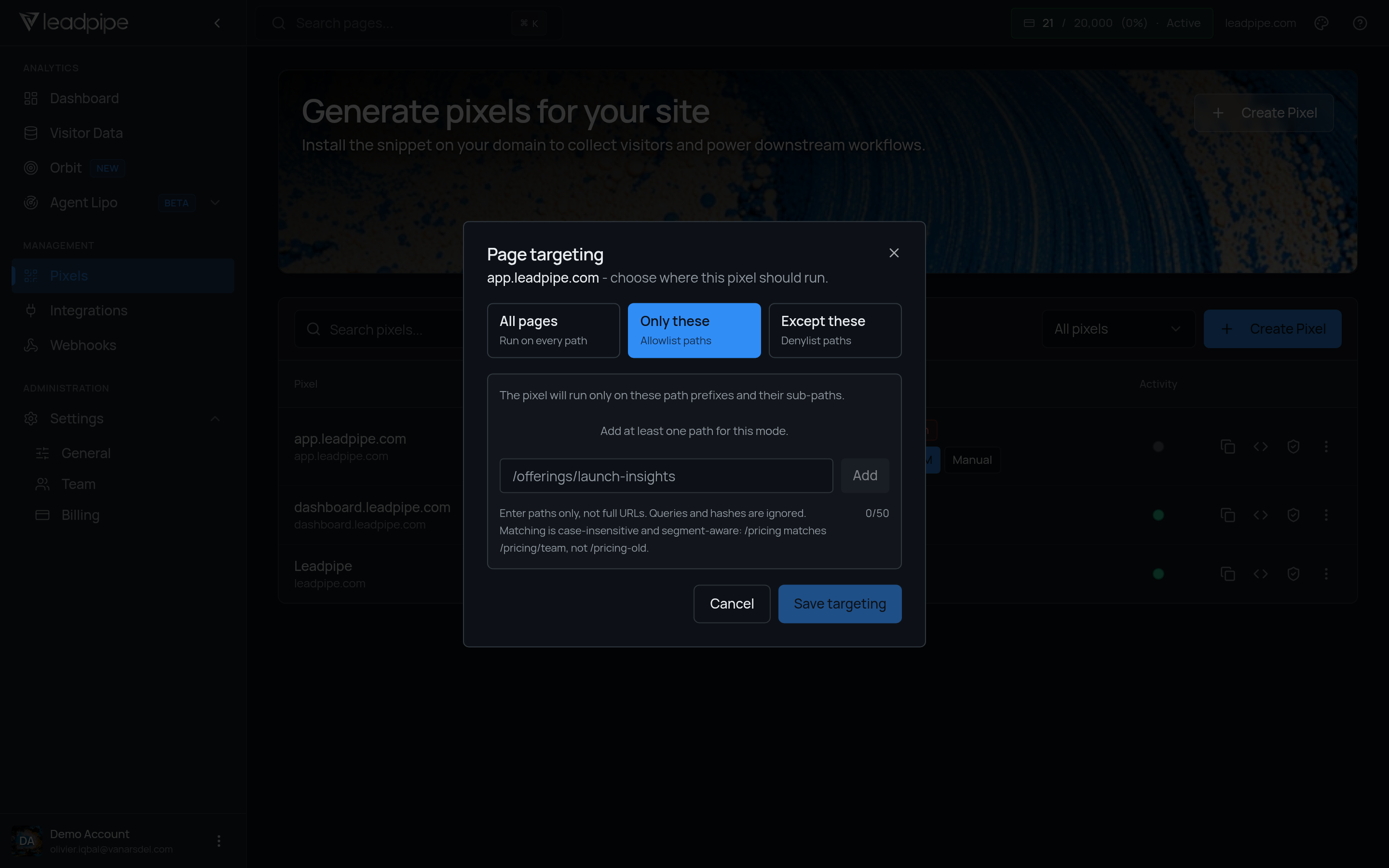Screen dimensions: 1389x868
Task: View code snippet for Leadpipe row
Action: (1260, 573)
